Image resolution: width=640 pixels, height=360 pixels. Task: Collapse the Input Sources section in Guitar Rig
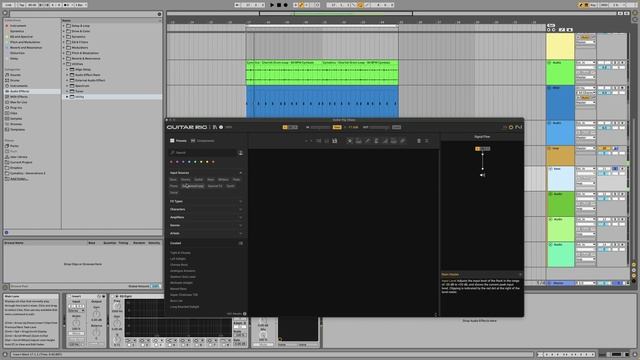(241, 173)
